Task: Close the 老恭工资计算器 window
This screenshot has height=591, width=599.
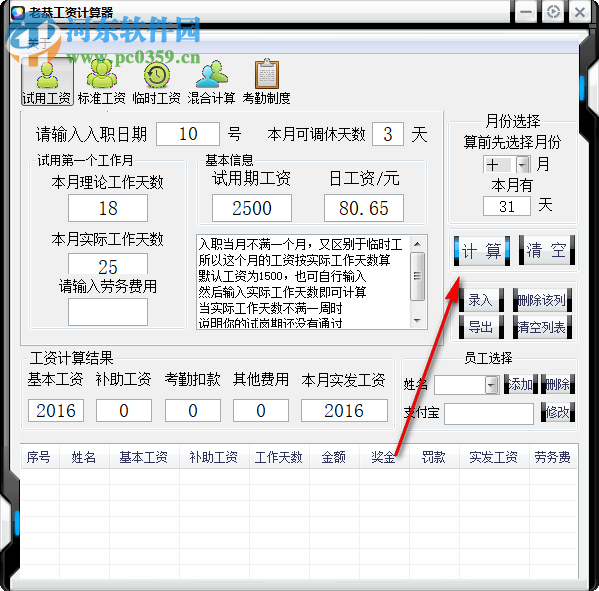Action: (580, 12)
